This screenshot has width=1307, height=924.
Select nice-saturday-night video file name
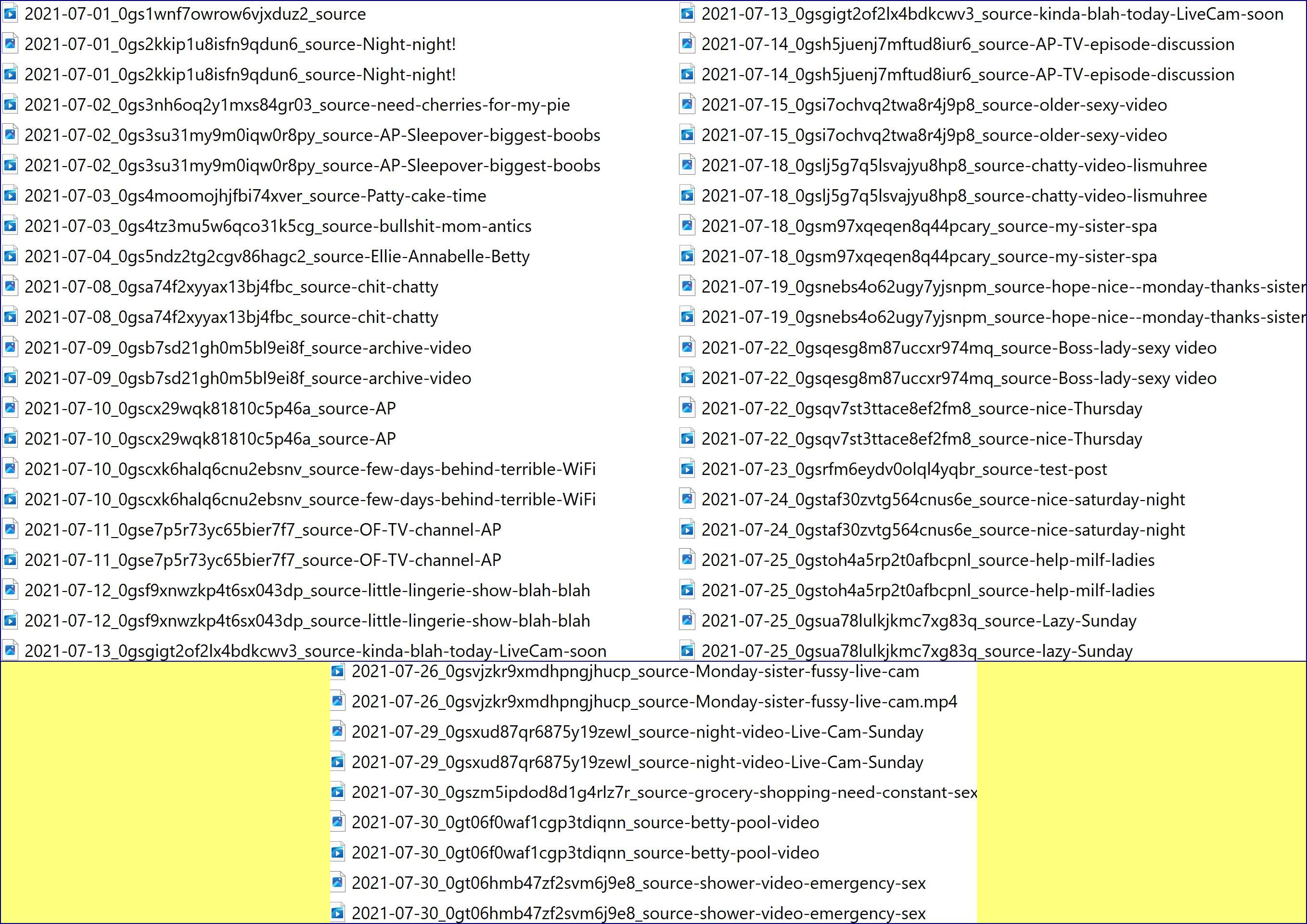coord(943,529)
